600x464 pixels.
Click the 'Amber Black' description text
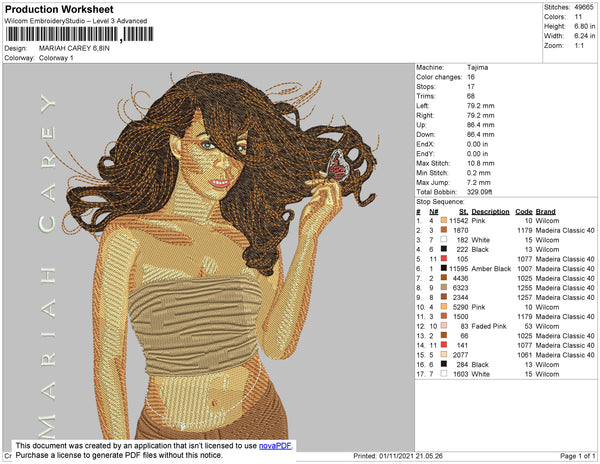[x=491, y=269]
